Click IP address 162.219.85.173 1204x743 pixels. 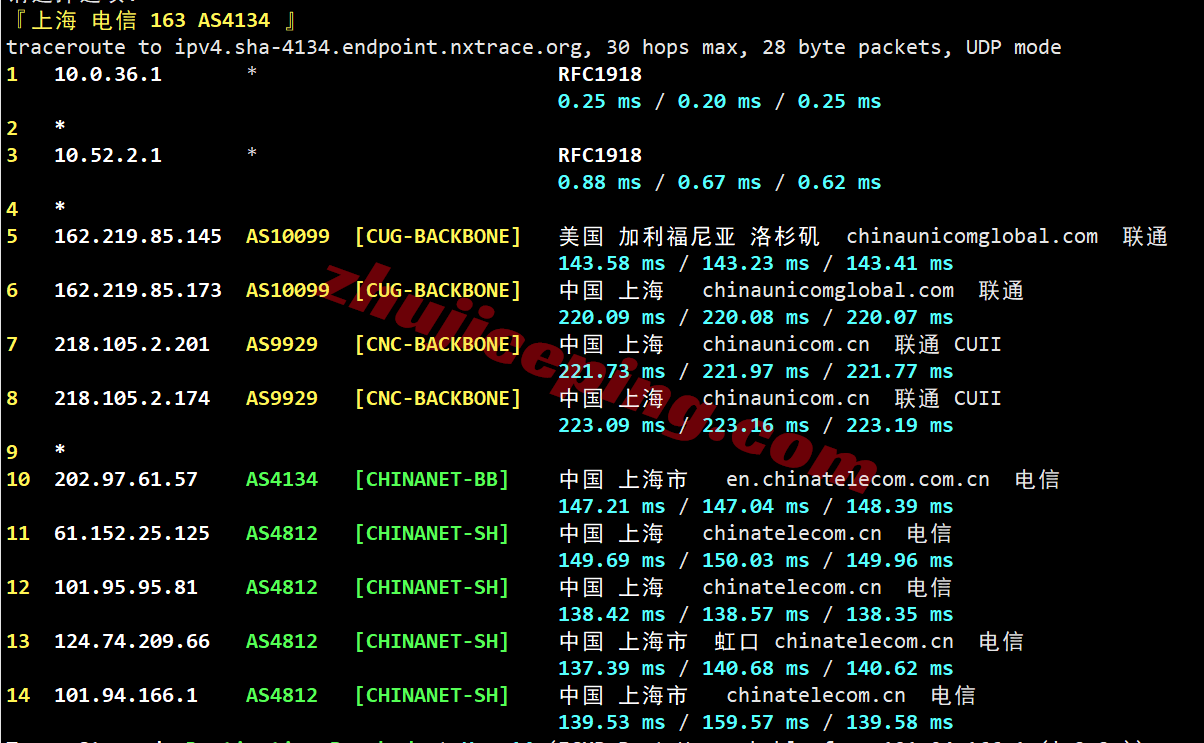(138, 290)
